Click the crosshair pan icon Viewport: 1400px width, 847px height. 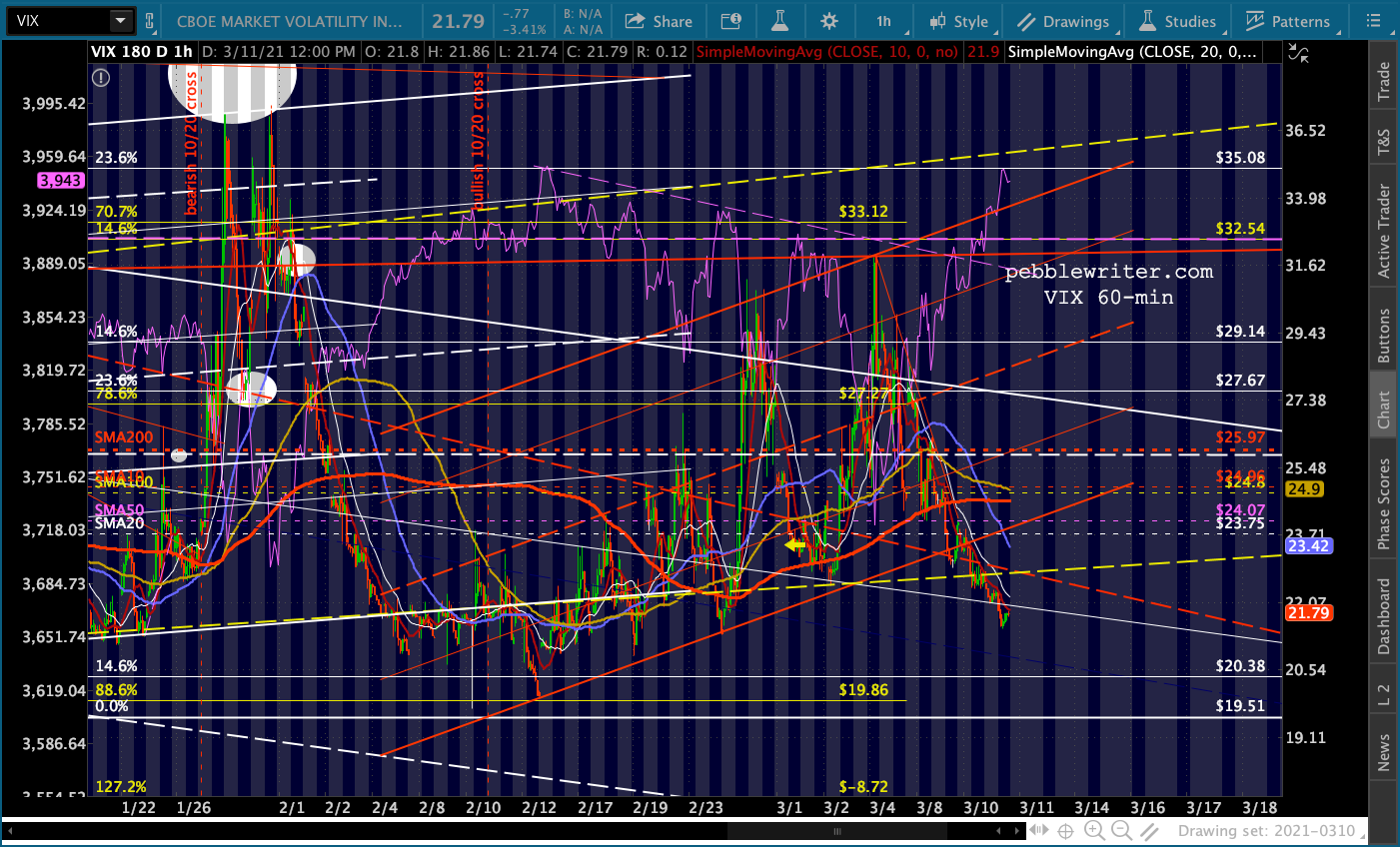point(1066,831)
